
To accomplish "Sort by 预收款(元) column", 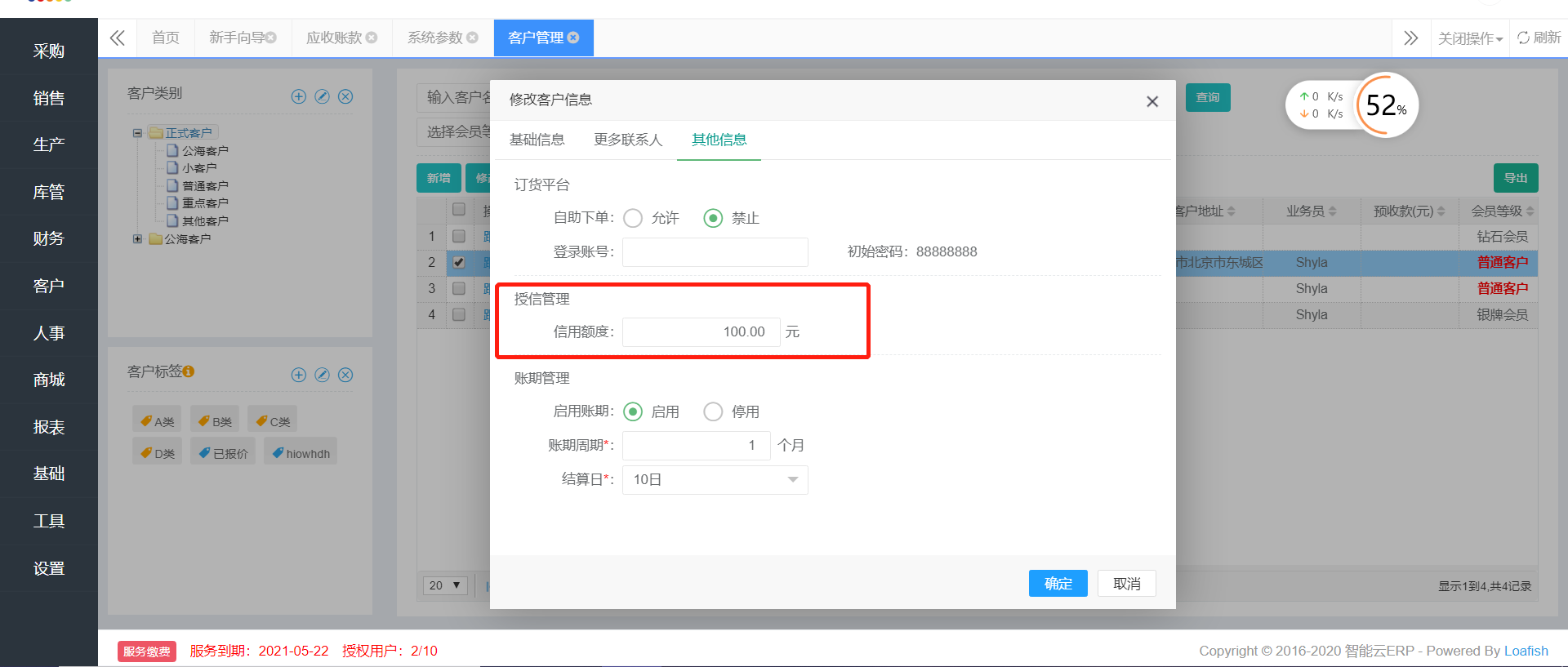I will [1441, 211].
